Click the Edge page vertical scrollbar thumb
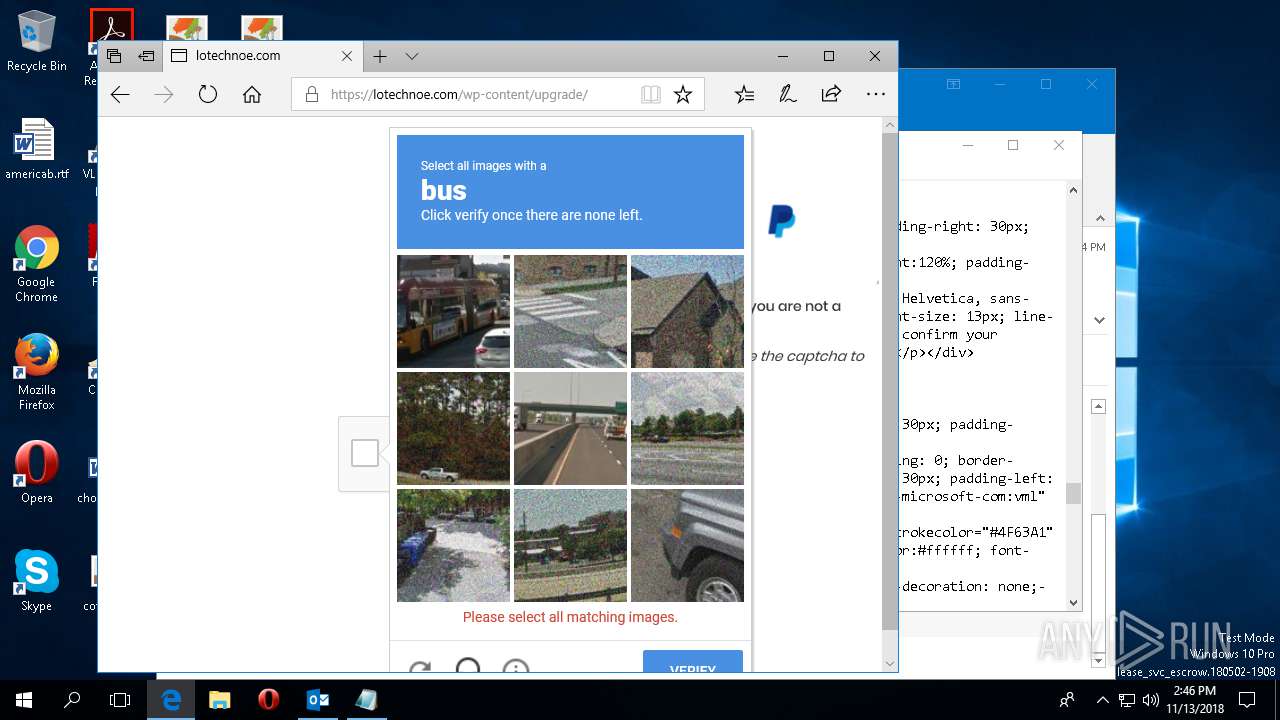1280x720 pixels. (890, 381)
